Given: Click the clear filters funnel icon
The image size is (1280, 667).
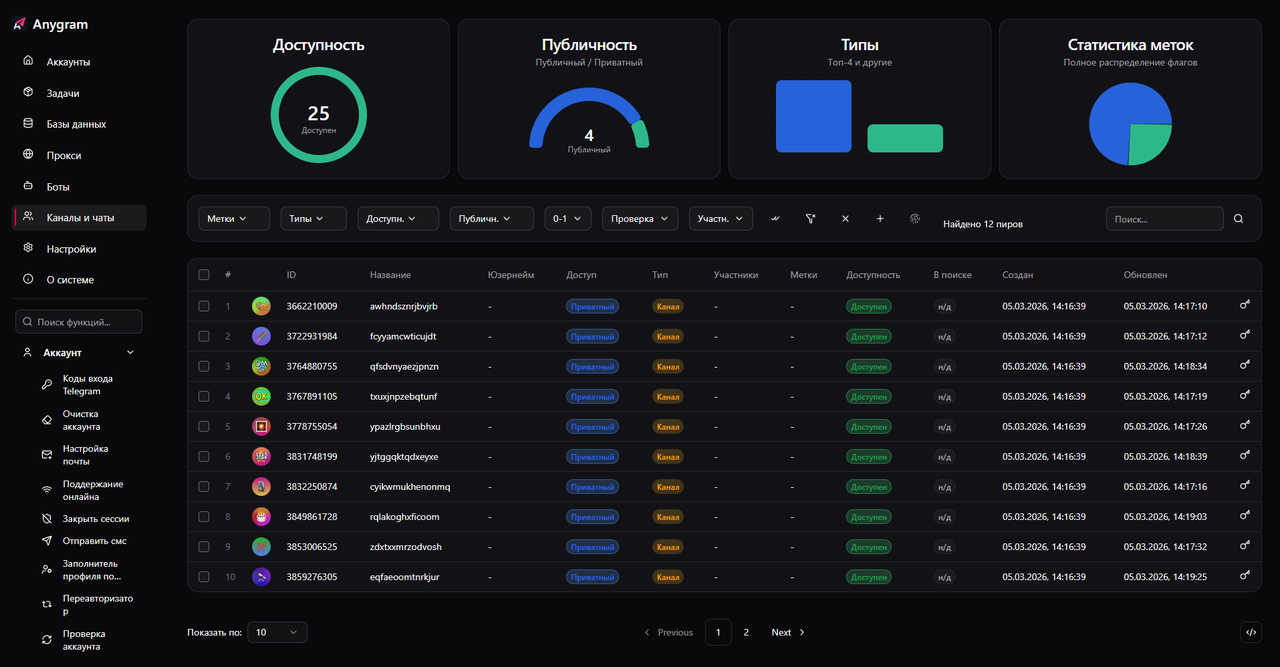Looking at the screenshot, I should pyautogui.click(x=811, y=219).
